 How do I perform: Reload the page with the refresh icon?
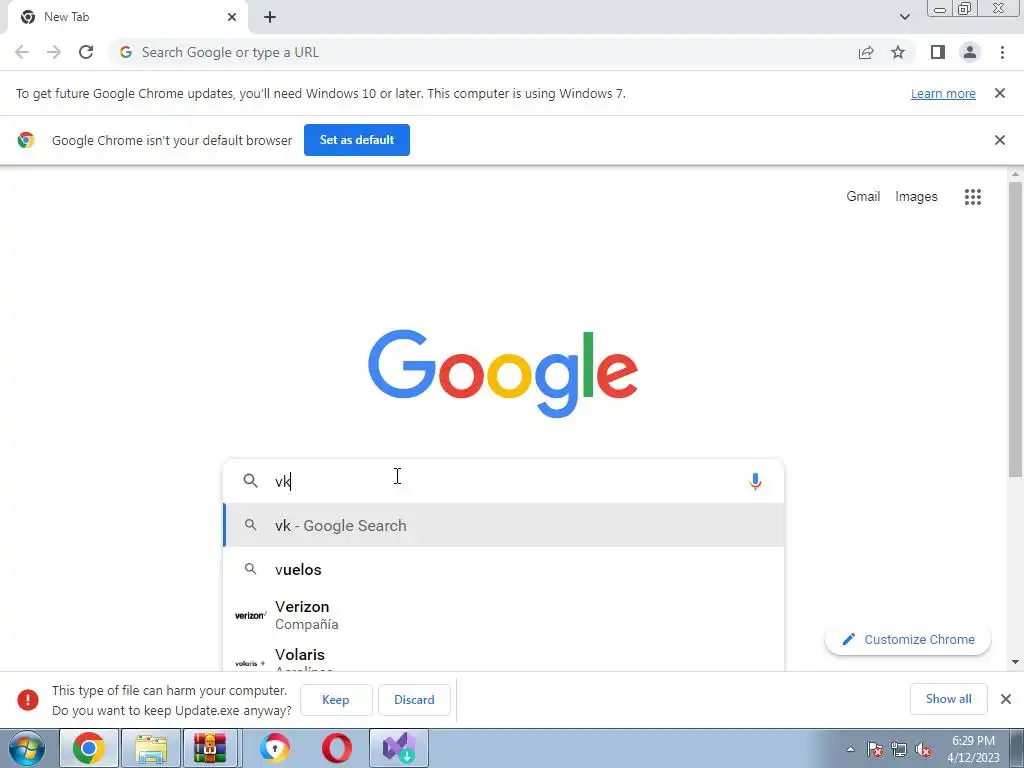coord(86,52)
